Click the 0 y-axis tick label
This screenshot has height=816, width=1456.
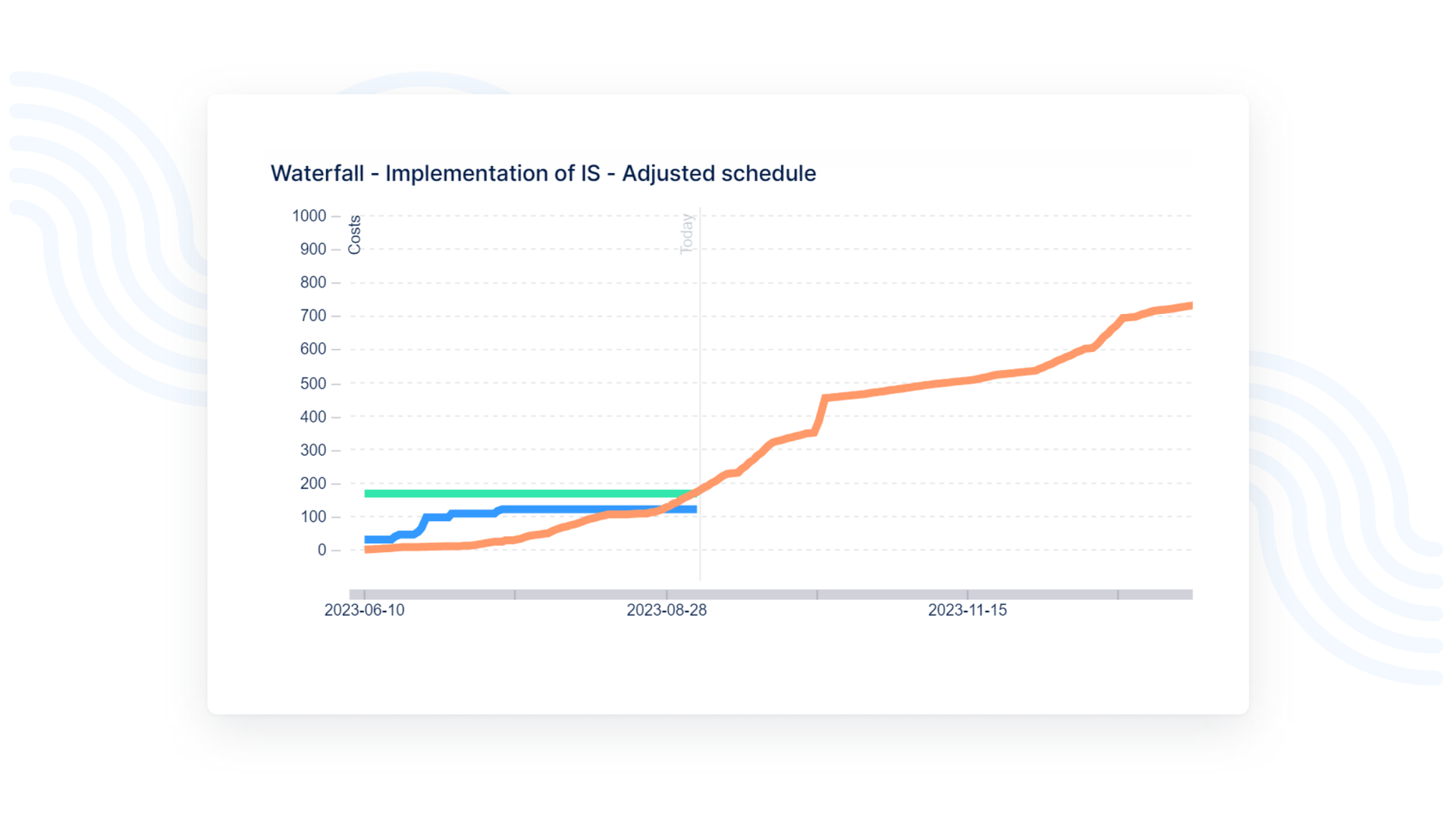(322, 551)
